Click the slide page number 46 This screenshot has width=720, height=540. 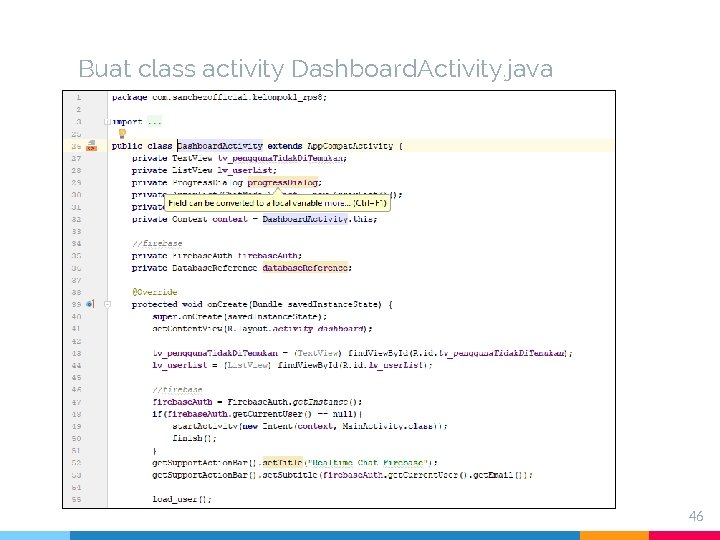(x=696, y=516)
